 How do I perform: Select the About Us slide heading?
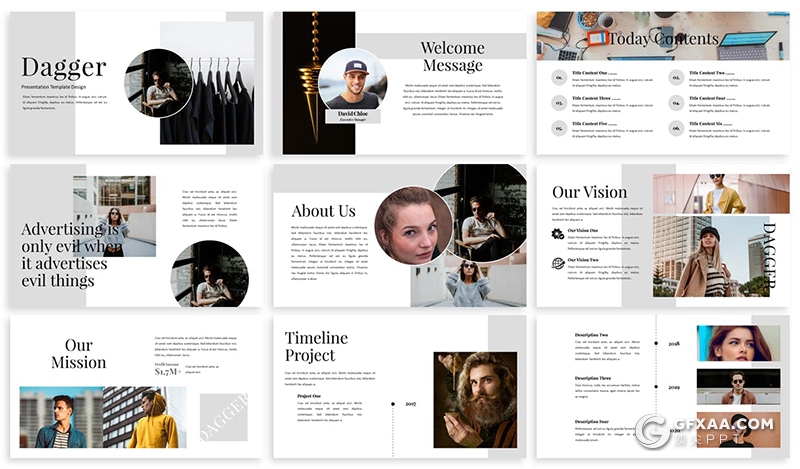click(x=323, y=211)
